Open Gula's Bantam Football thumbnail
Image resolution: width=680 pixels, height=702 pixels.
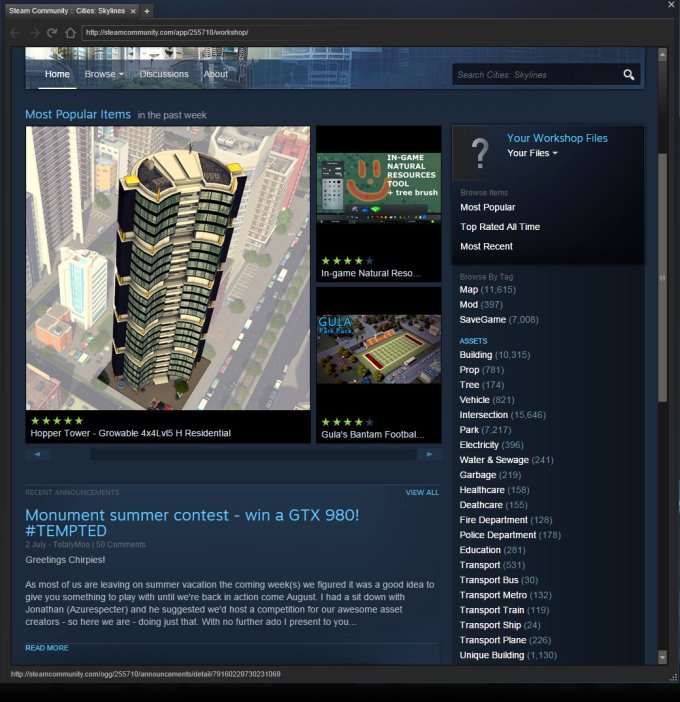pyautogui.click(x=379, y=349)
